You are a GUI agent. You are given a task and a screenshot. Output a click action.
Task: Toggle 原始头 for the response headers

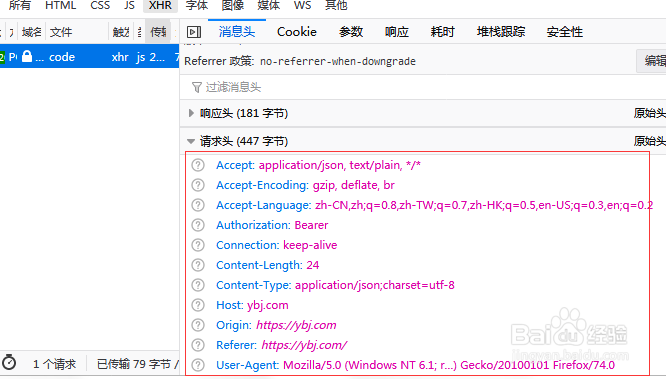click(x=649, y=113)
